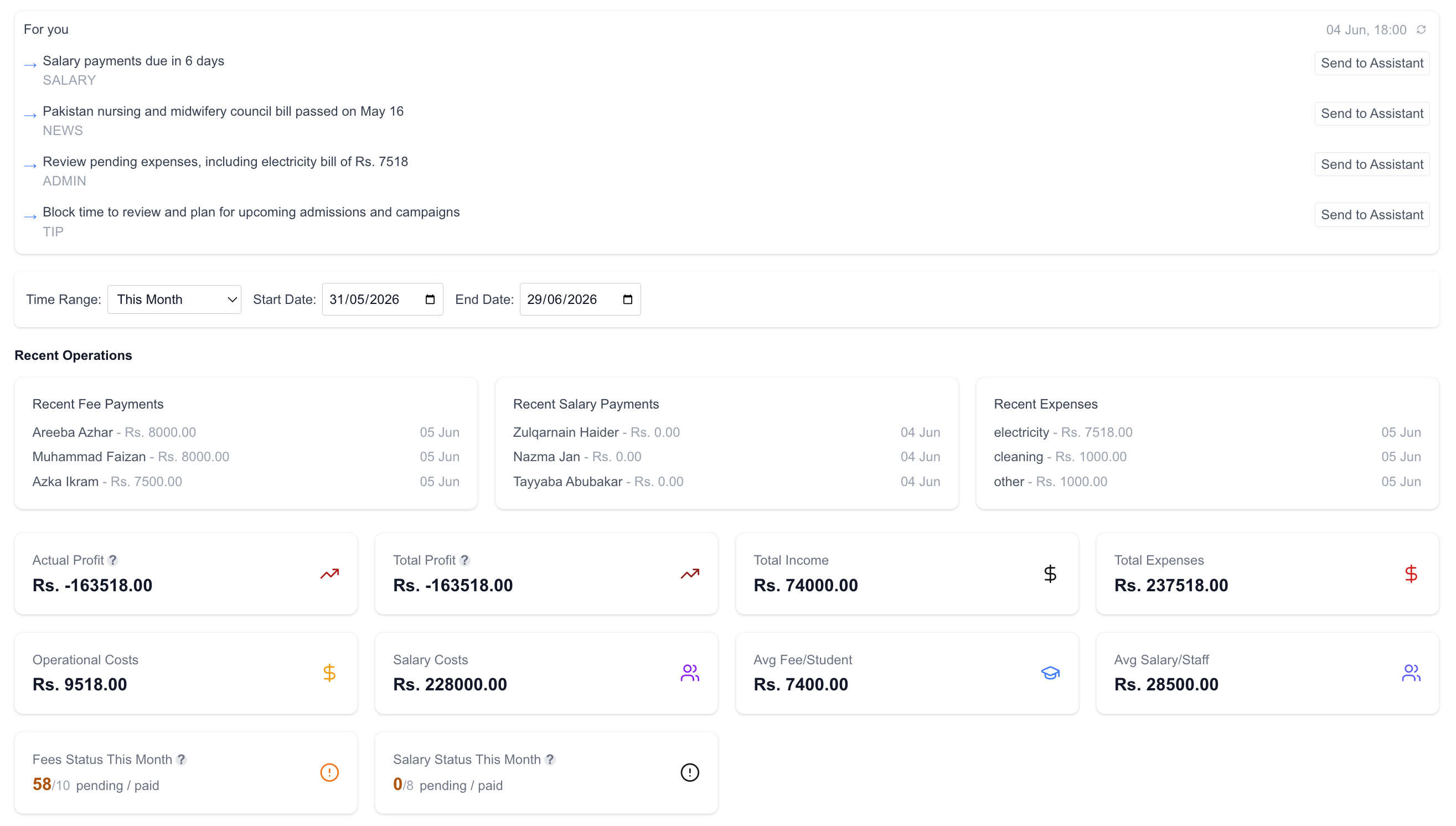Screen dimensions: 1456x826
Task: Click Salary Costs value Rs. 228000.00
Action: [x=450, y=684]
